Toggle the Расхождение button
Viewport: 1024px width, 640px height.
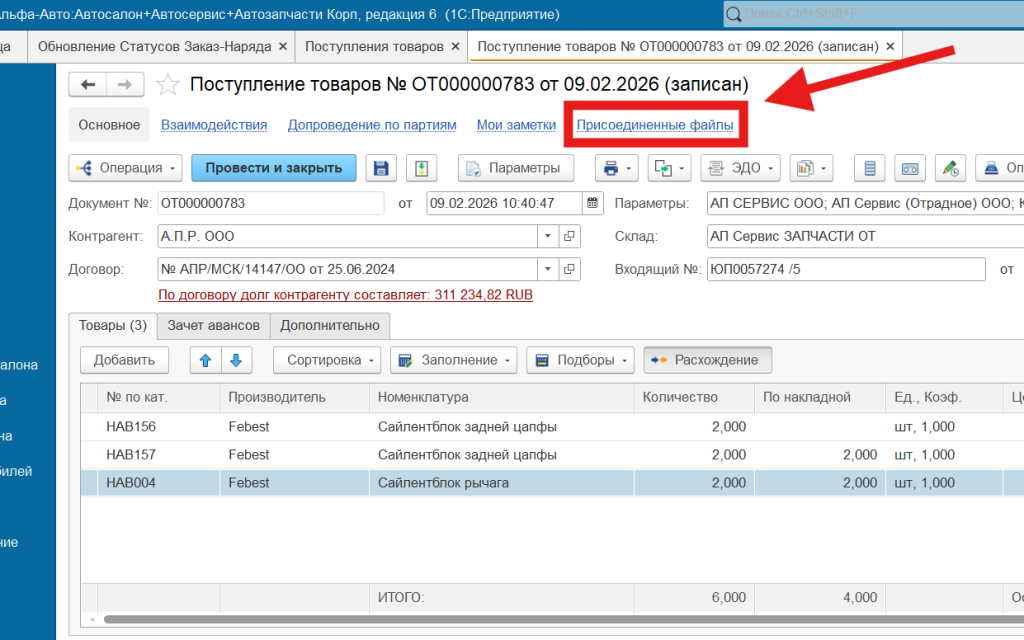tap(707, 360)
